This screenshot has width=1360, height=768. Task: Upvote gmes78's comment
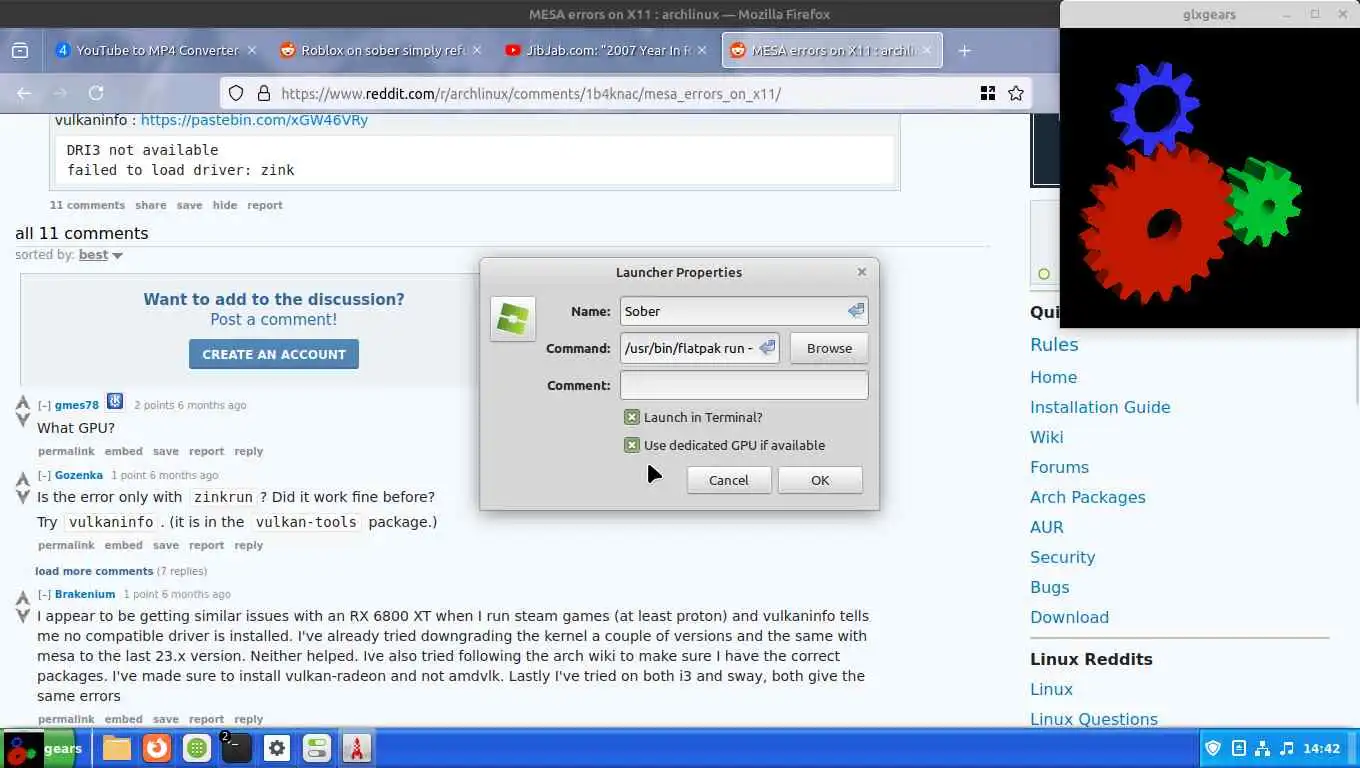23,402
